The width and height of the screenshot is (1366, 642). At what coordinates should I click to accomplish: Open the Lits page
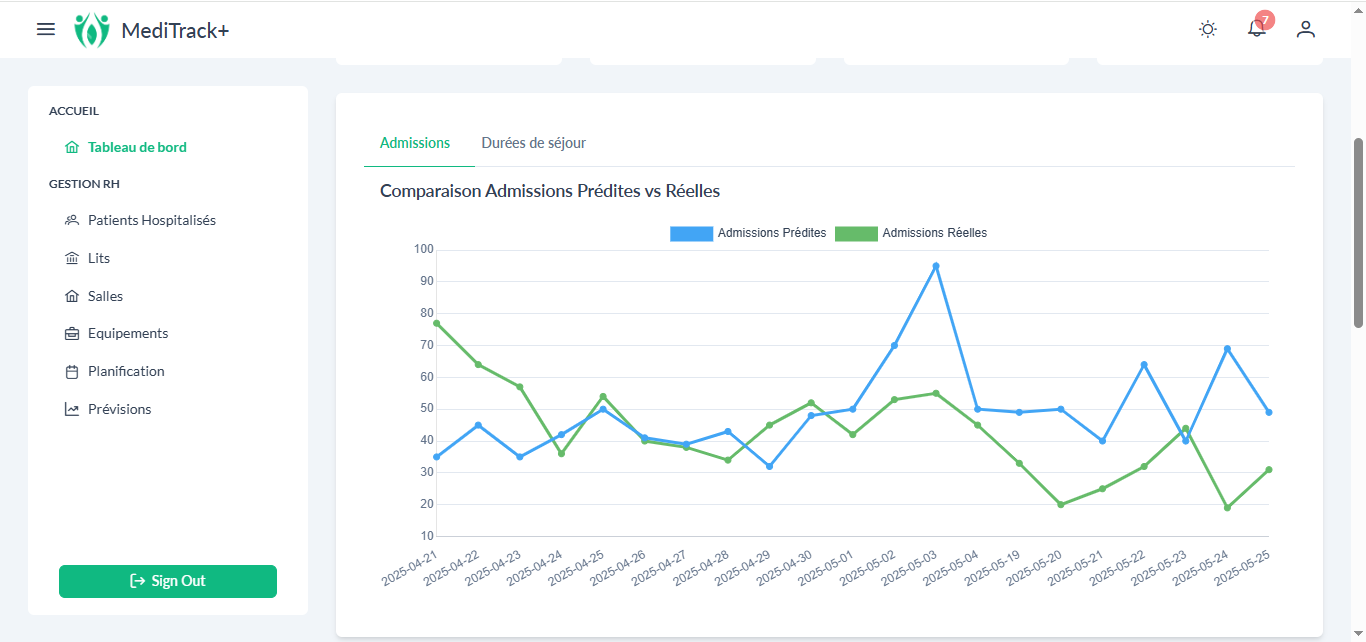99,258
